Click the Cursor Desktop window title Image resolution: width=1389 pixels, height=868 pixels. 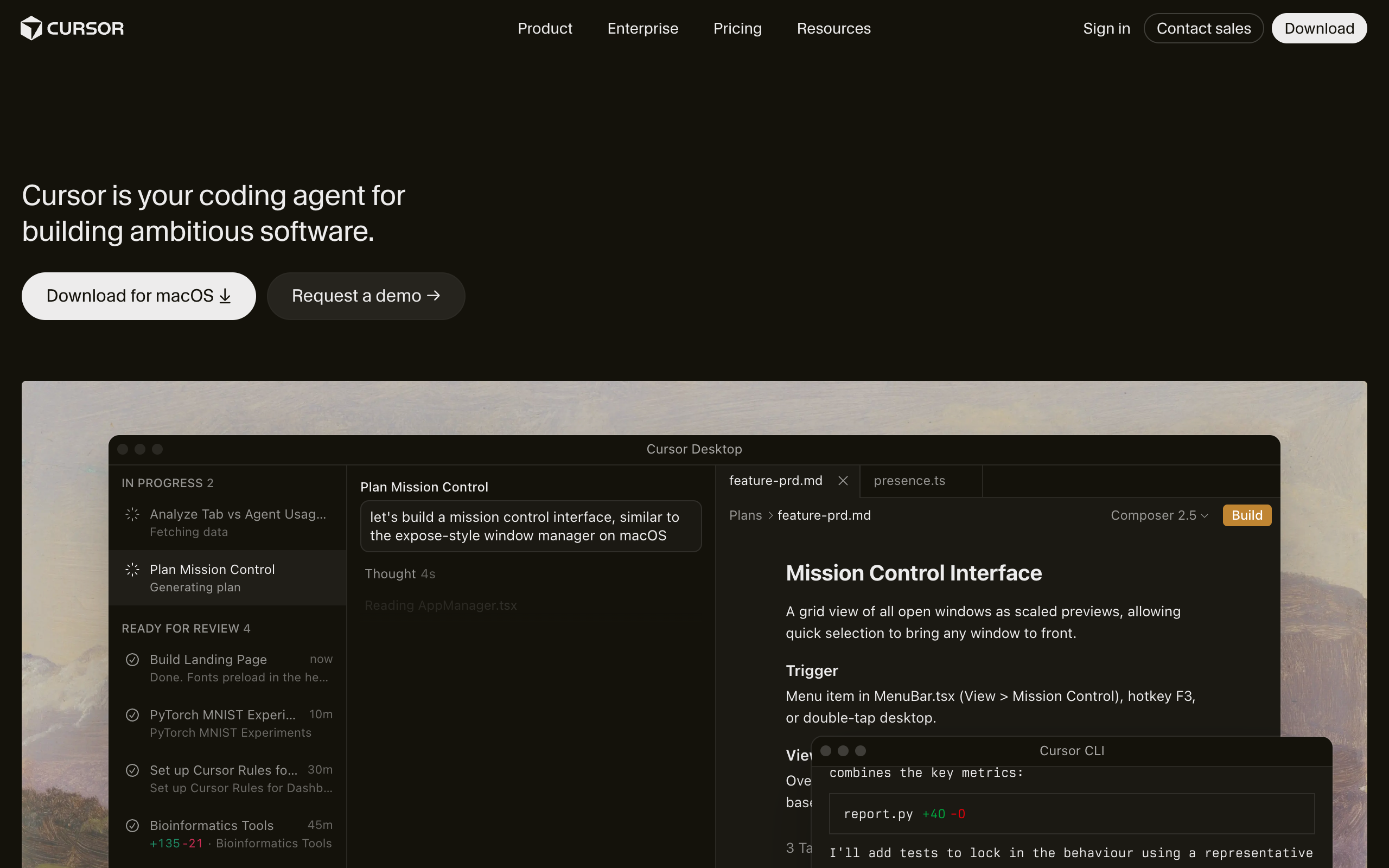pos(694,449)
